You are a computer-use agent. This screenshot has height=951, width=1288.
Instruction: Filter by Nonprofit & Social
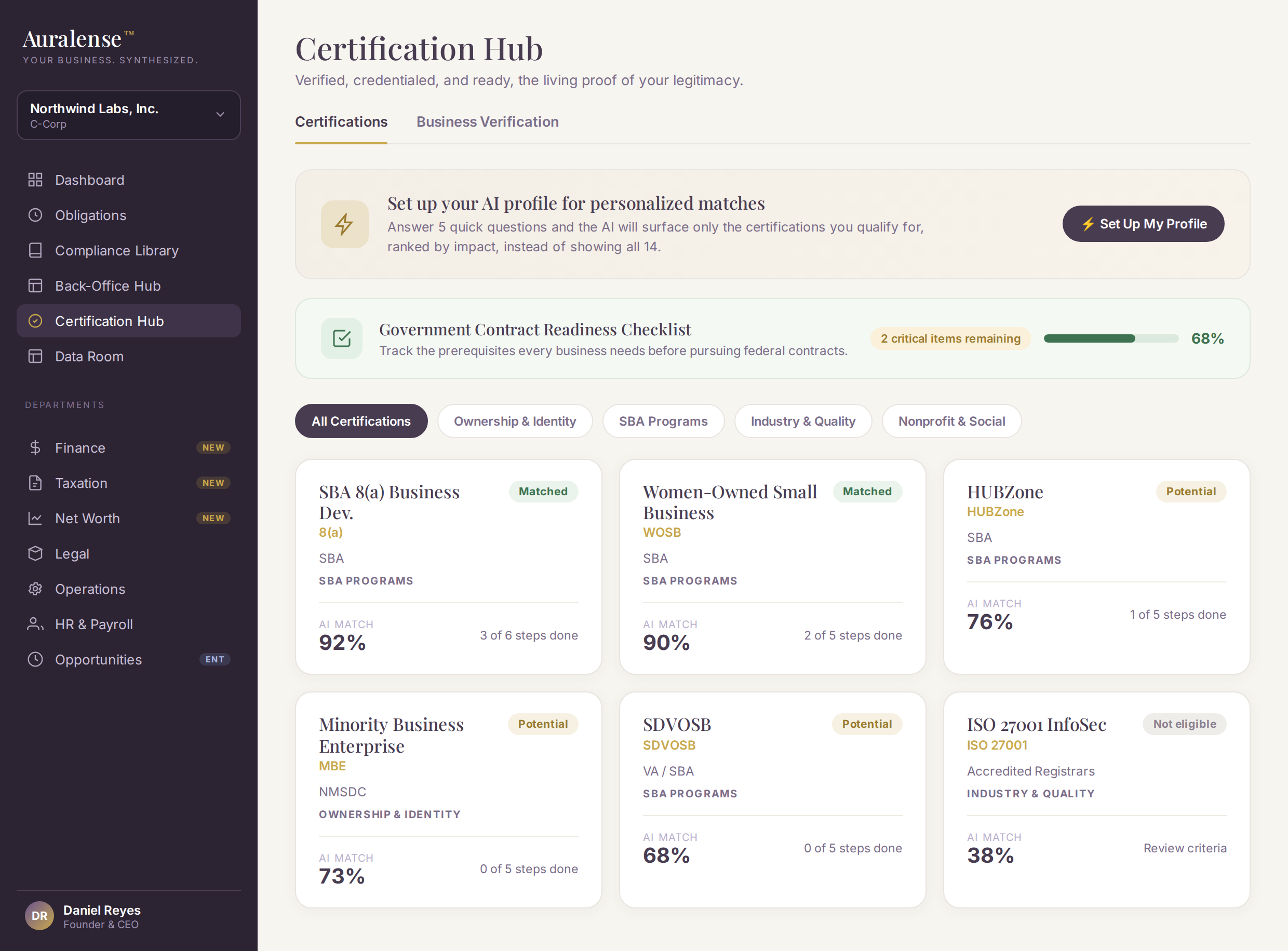pyautogui.click(x=951, y=422)
